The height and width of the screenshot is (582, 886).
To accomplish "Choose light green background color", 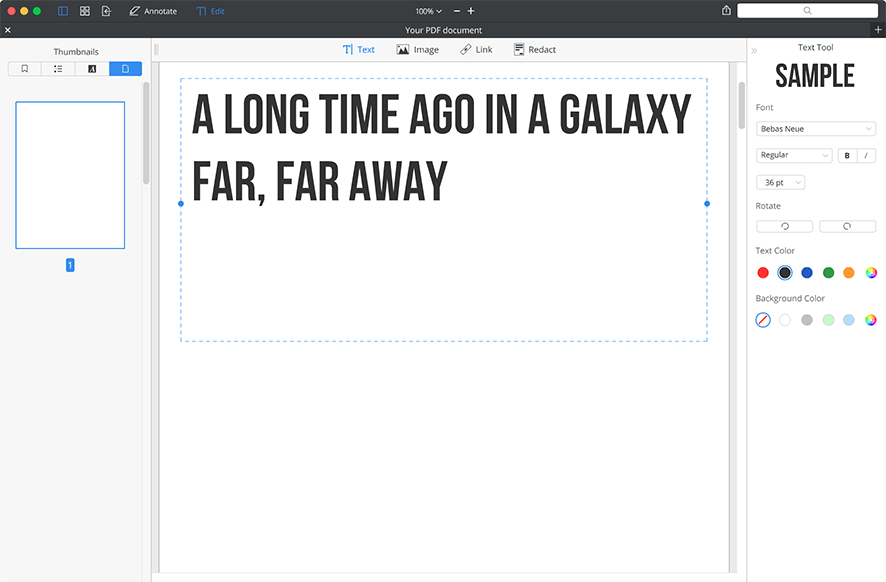I will pos(828,320).
